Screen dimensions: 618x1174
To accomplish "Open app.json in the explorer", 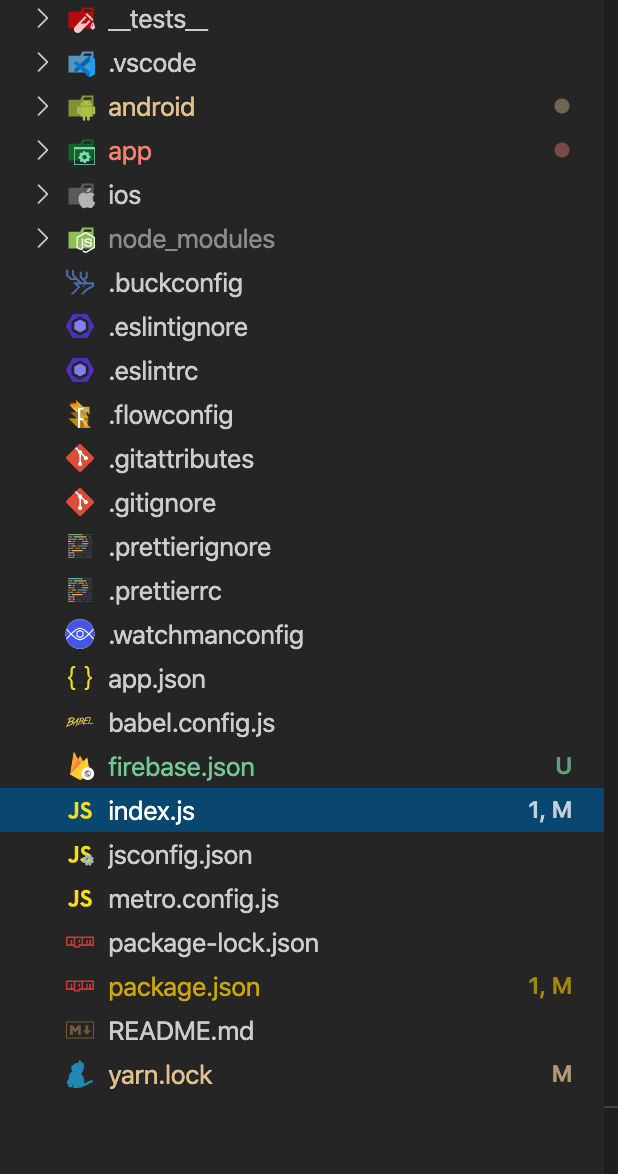I will (x=156, y=679).
